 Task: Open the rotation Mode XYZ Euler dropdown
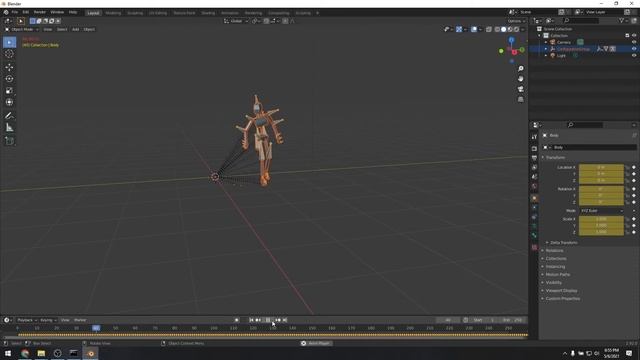tap(602, 211)
